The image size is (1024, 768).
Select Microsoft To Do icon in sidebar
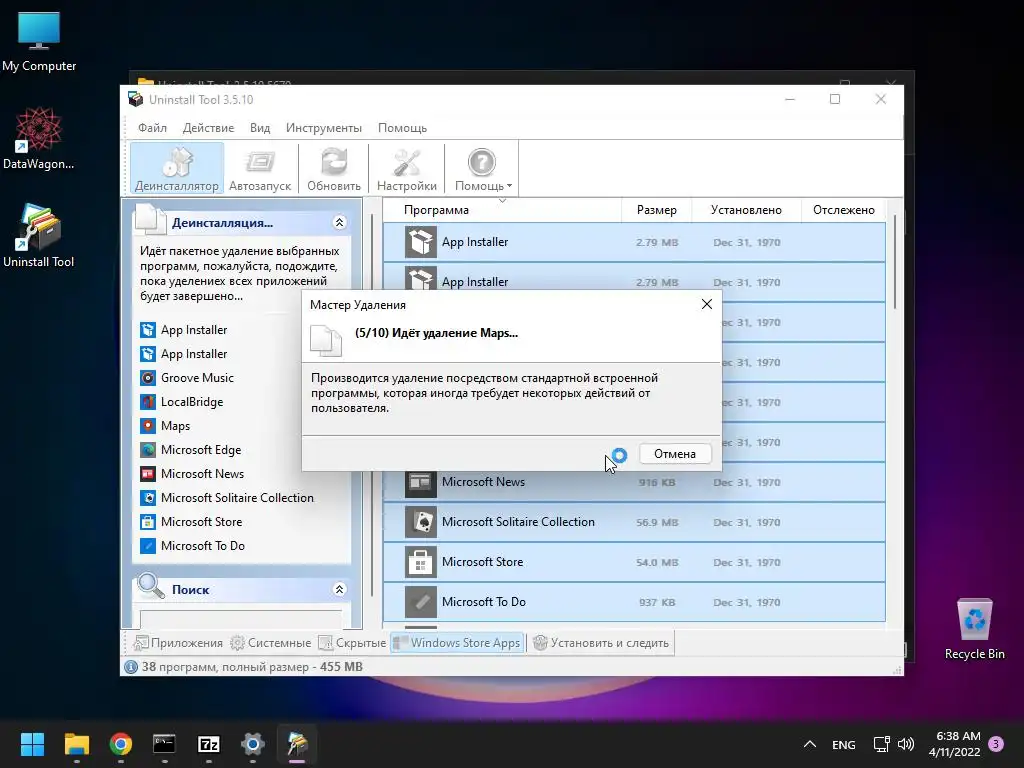pyautogui.click(x=148, y=546)
